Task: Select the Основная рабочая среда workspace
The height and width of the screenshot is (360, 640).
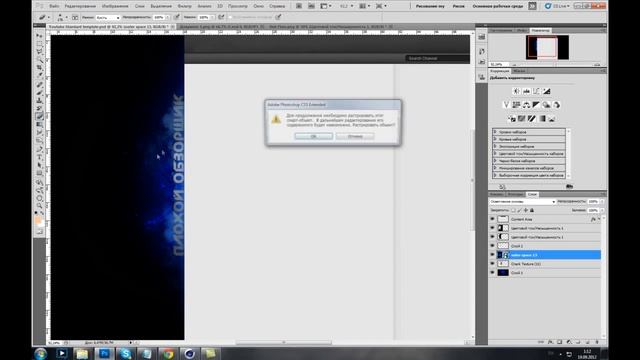Action: pyautogui.click(x=498, y=6)
